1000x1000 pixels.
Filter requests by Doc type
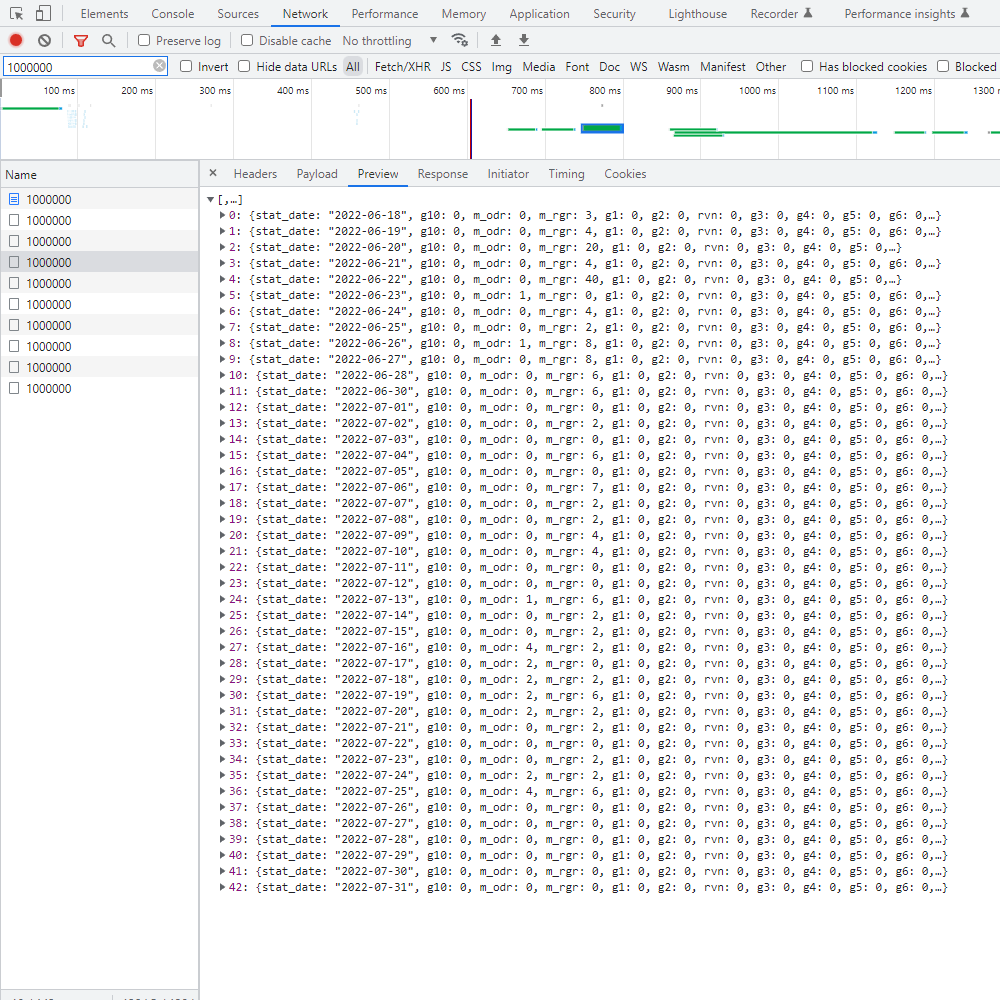pos(609,66)
